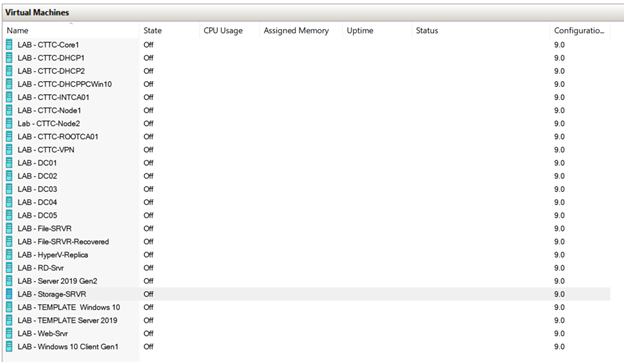Select the LAB - Server 2019 Gen2 name text
Viewport: 624px width, 362px height.
point(57,281)
